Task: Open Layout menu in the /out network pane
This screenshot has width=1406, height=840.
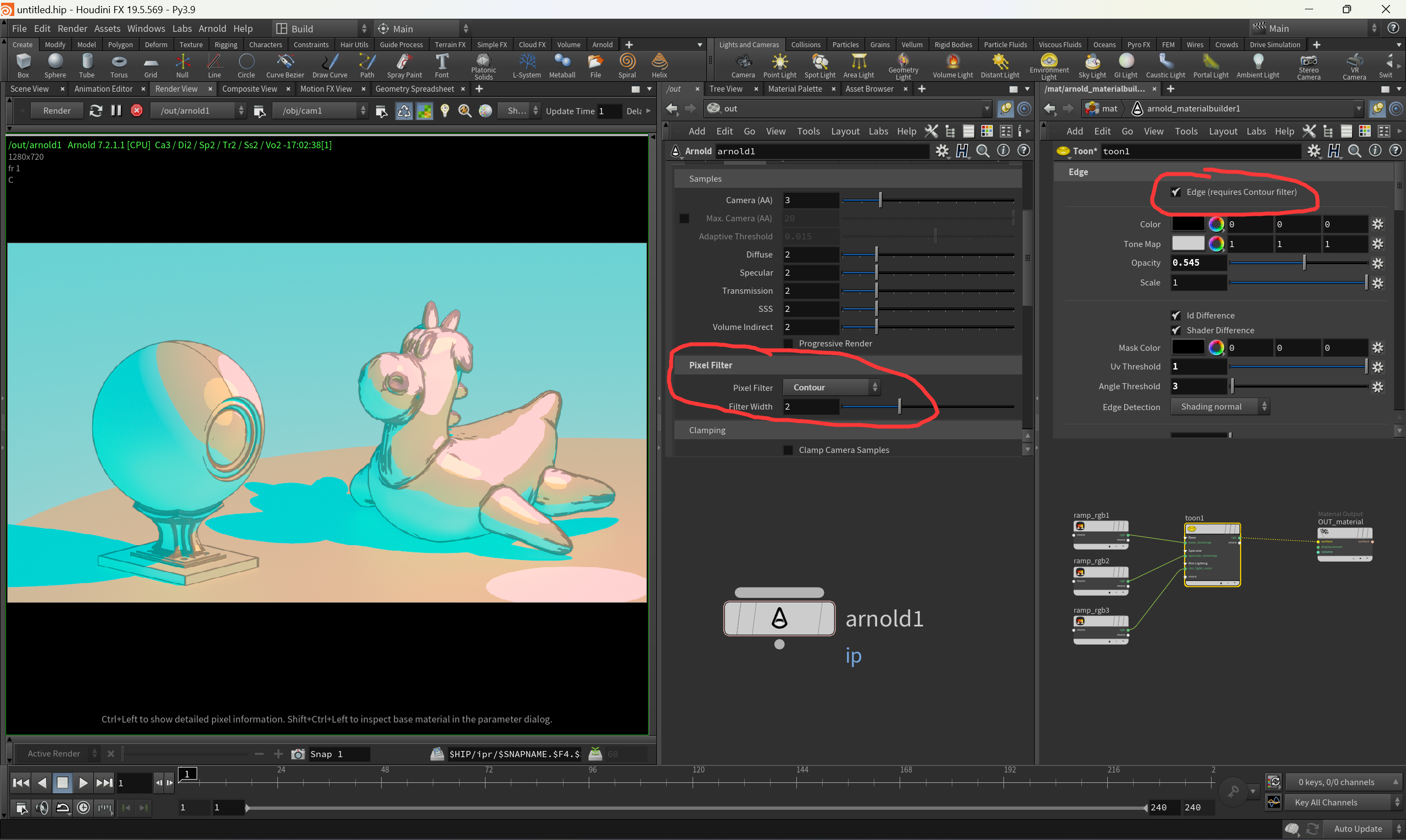Action: coord(845,131)
